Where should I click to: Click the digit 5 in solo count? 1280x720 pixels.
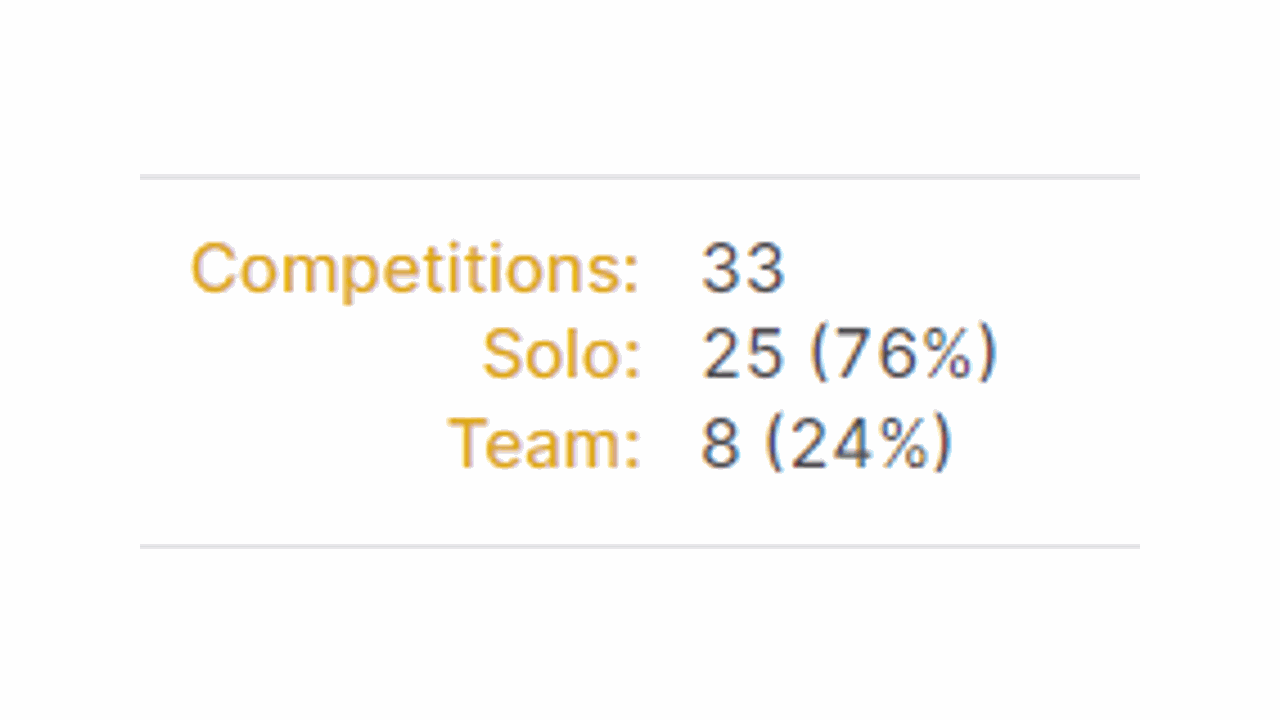point(764,355)
